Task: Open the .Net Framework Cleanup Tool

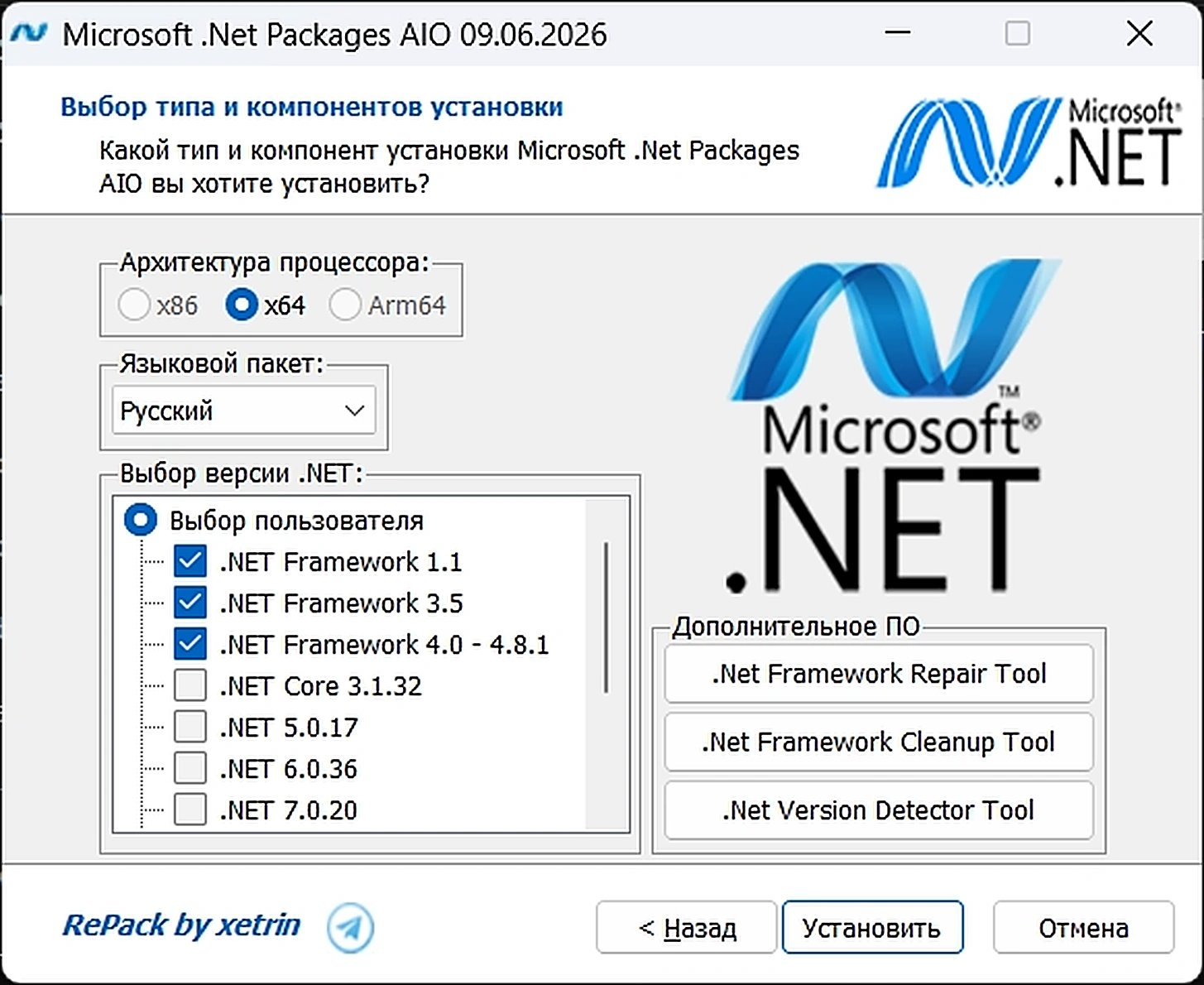Action: [879, 742]
